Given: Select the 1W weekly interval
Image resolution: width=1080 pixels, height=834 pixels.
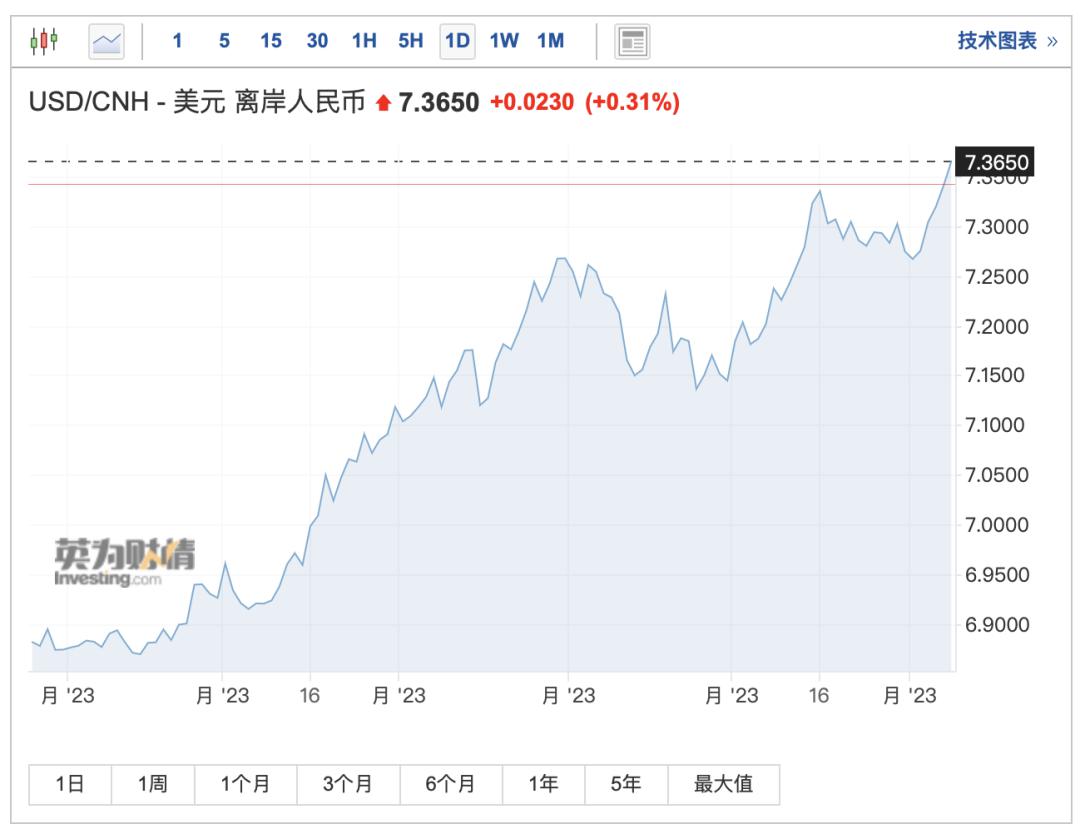Looking at the screenshot, I should click(504, 41).
